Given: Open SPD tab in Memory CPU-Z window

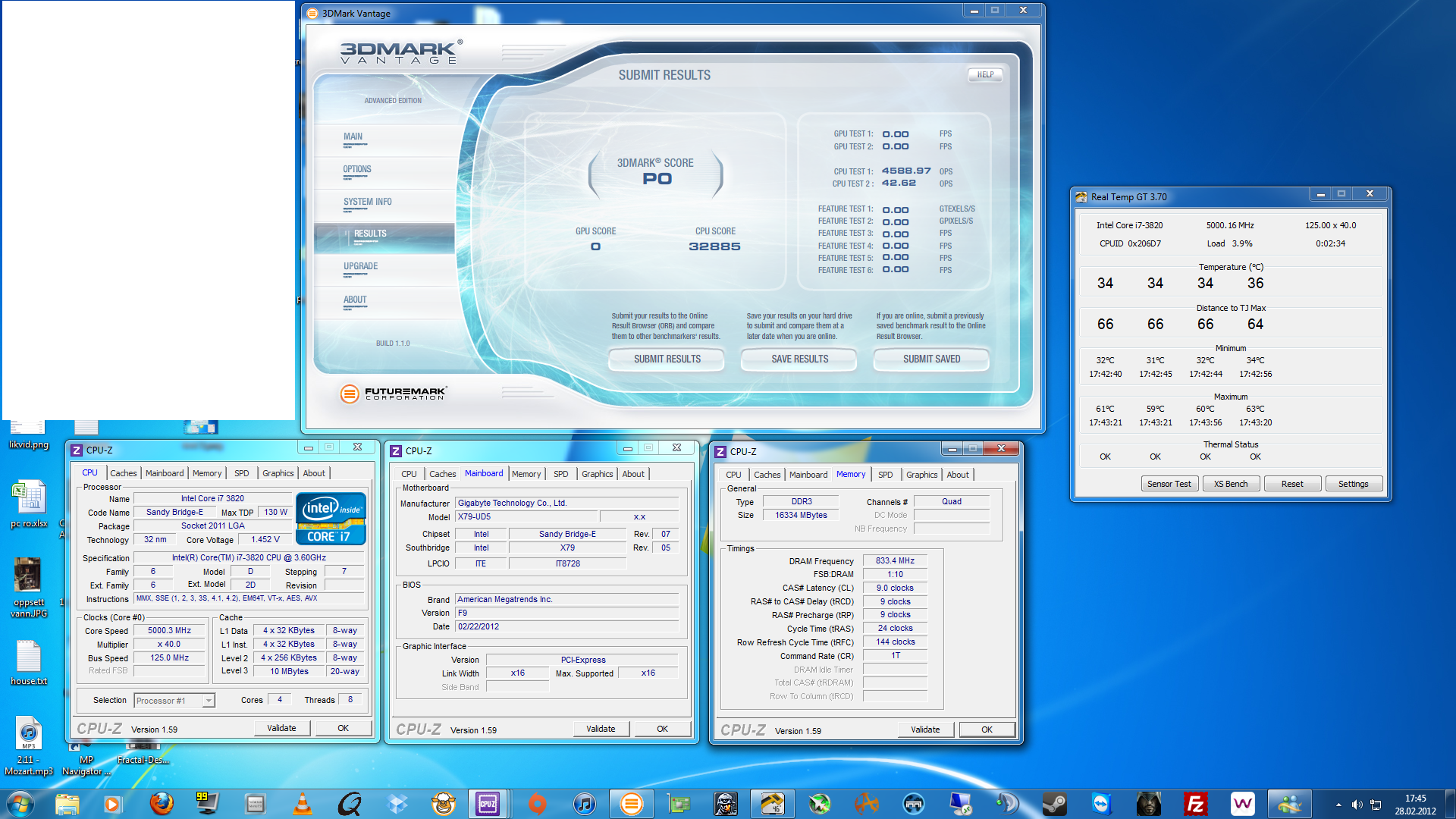Looking at the screenshot, I should 885,475.
